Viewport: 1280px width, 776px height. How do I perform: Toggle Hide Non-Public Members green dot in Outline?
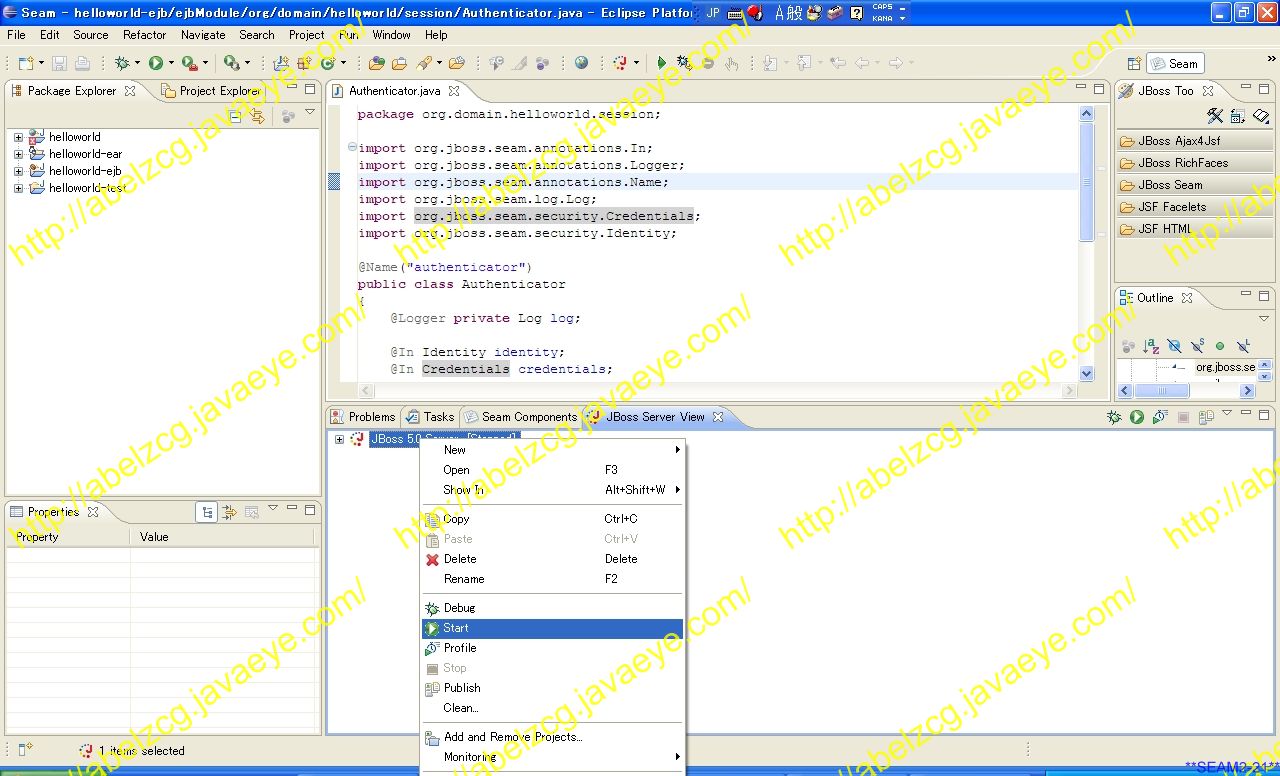point(1220,346)
